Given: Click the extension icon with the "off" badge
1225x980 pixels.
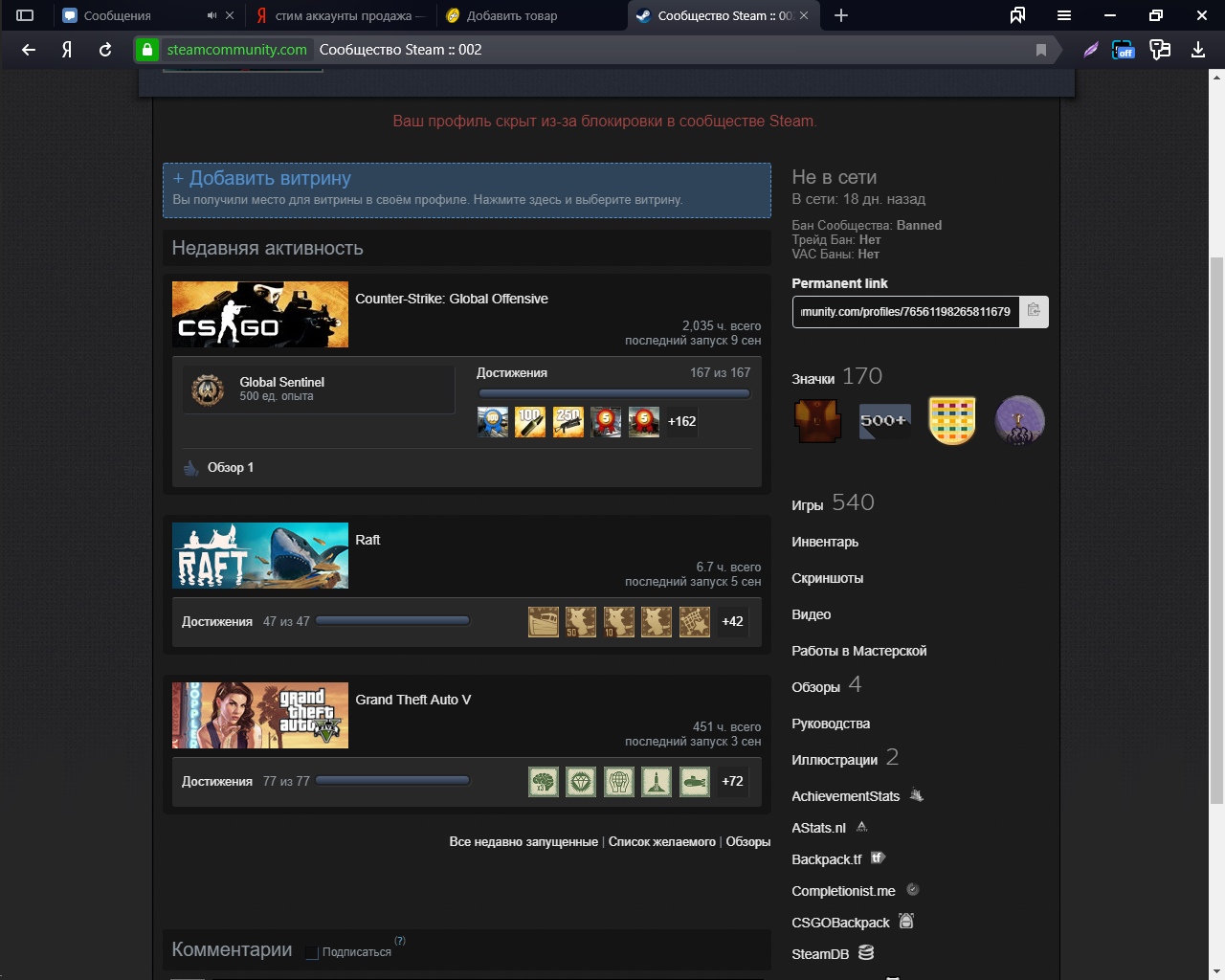Looking at the screenshot, I should point(1123,50).
